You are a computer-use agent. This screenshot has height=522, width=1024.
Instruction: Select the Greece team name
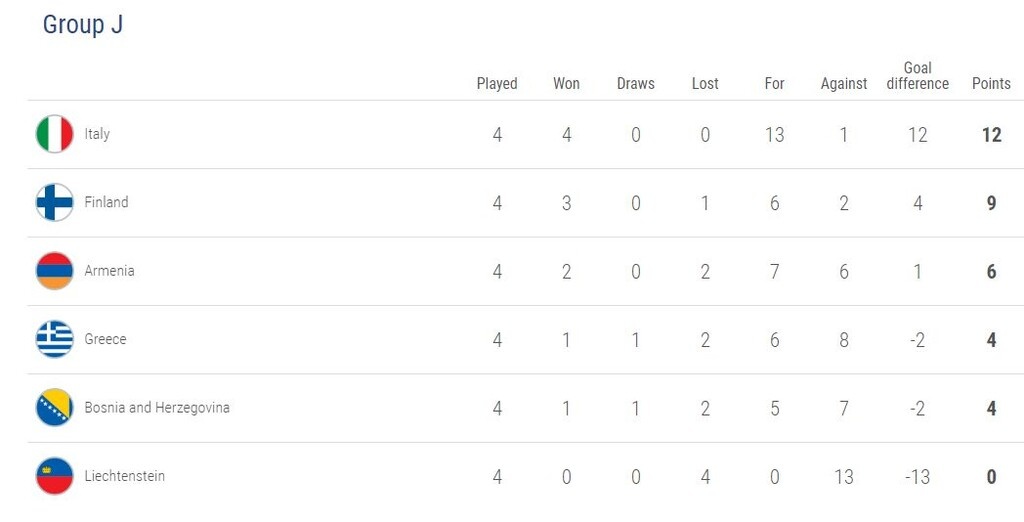pos(105,339)
